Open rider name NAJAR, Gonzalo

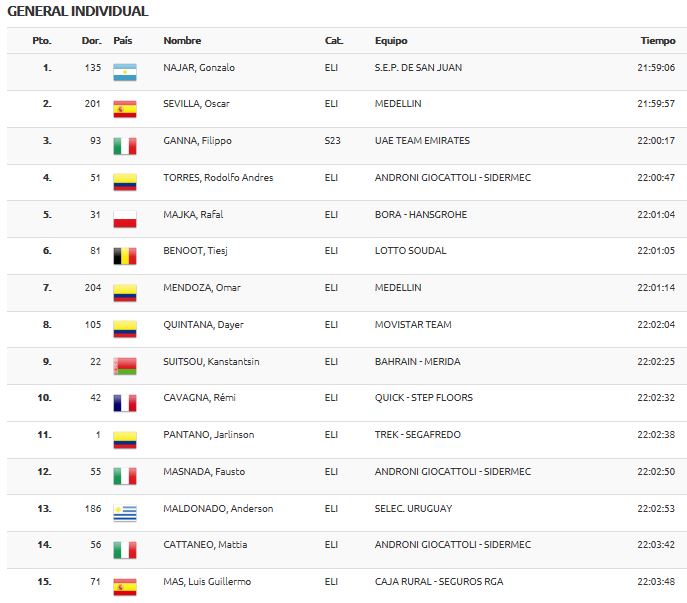coord(199,67)
